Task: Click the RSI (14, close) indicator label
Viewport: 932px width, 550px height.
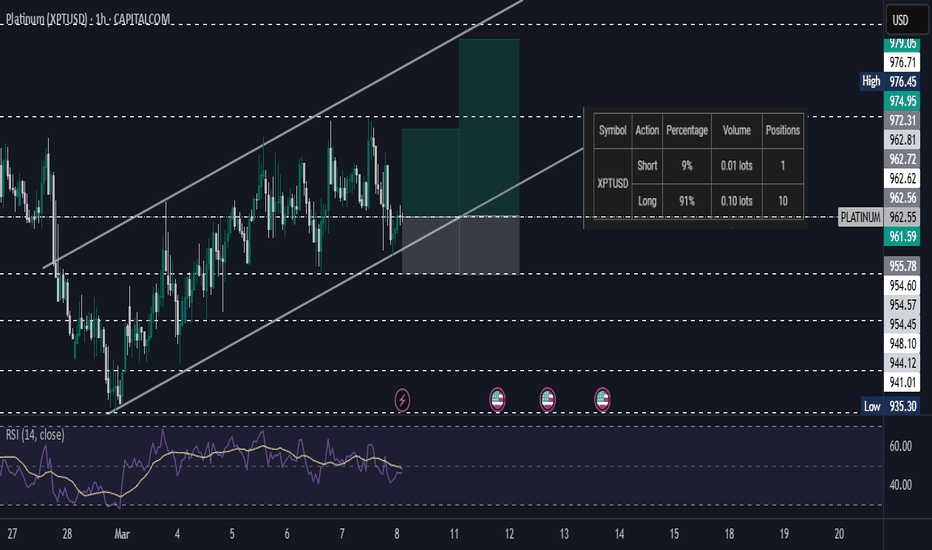Action: pos(35,435)
